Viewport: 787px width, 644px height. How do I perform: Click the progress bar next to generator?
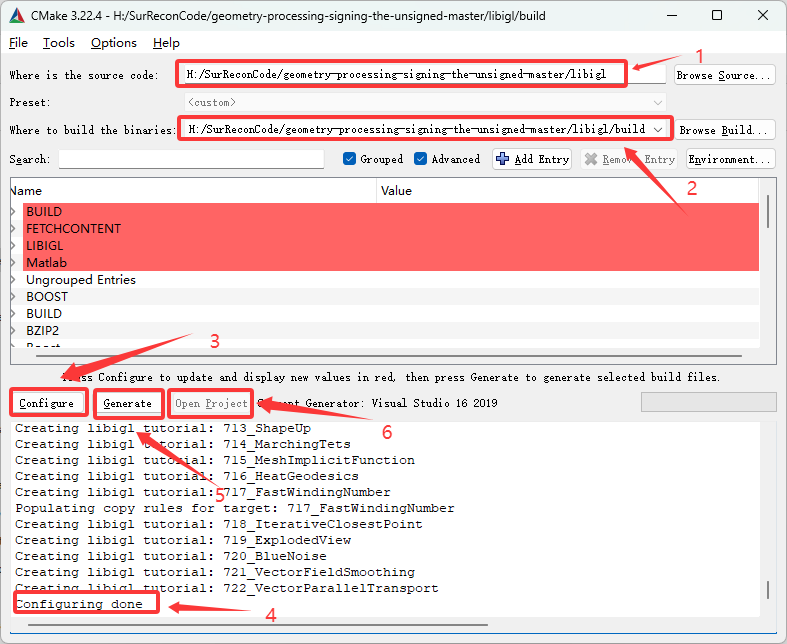point(708,403)
